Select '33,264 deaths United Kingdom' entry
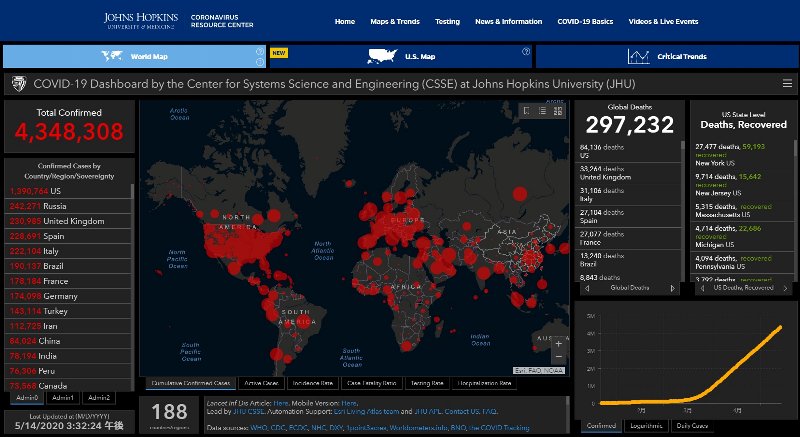 click(628, 173)
